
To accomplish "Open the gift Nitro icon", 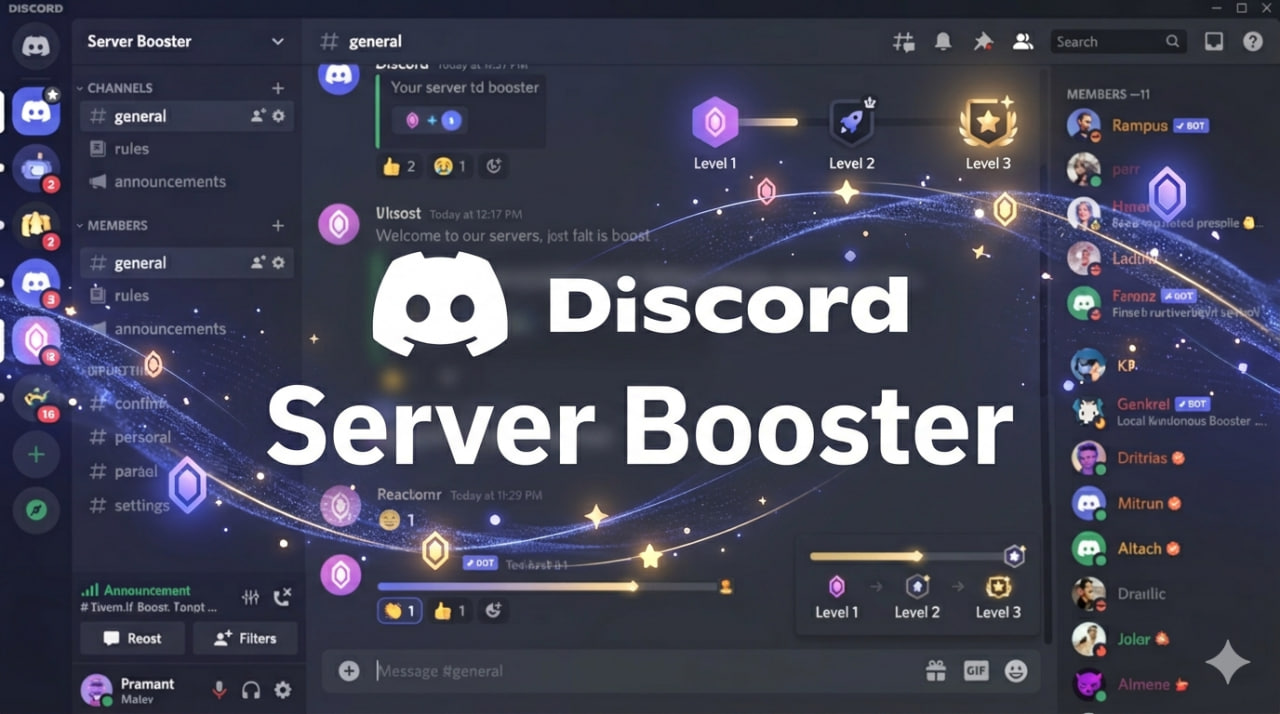I will (936, 671).
